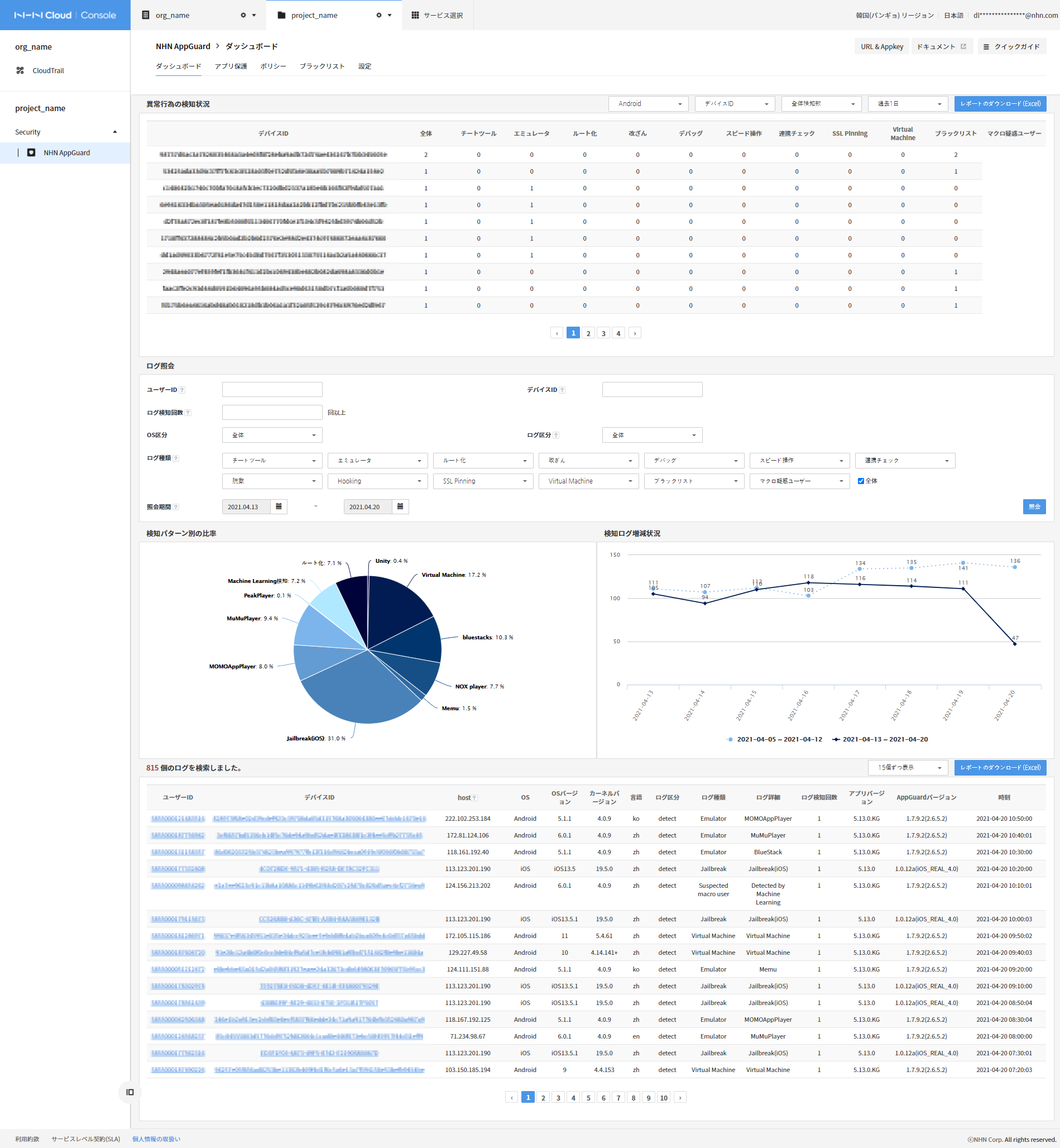Click the 照会 search button
This screenshot has width=1060, height=1148.
click(1034, 507)
